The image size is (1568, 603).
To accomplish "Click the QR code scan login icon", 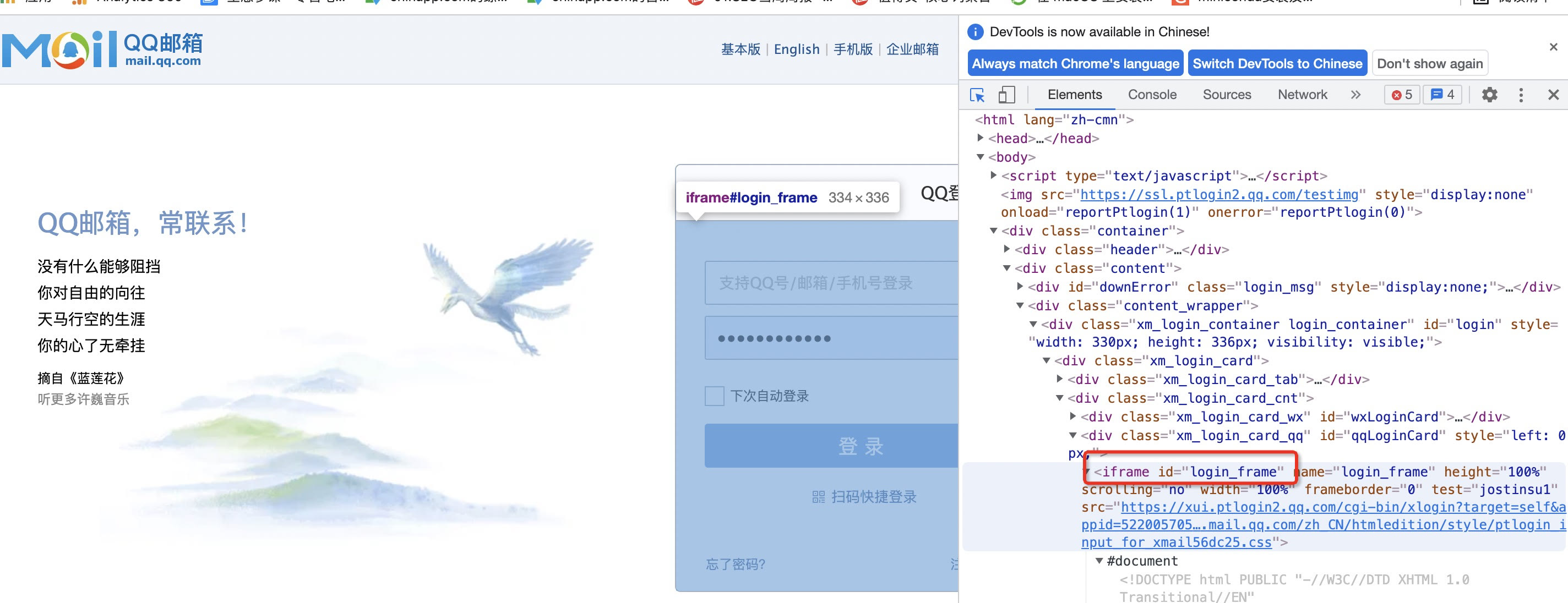I will (x=818, y=497).
